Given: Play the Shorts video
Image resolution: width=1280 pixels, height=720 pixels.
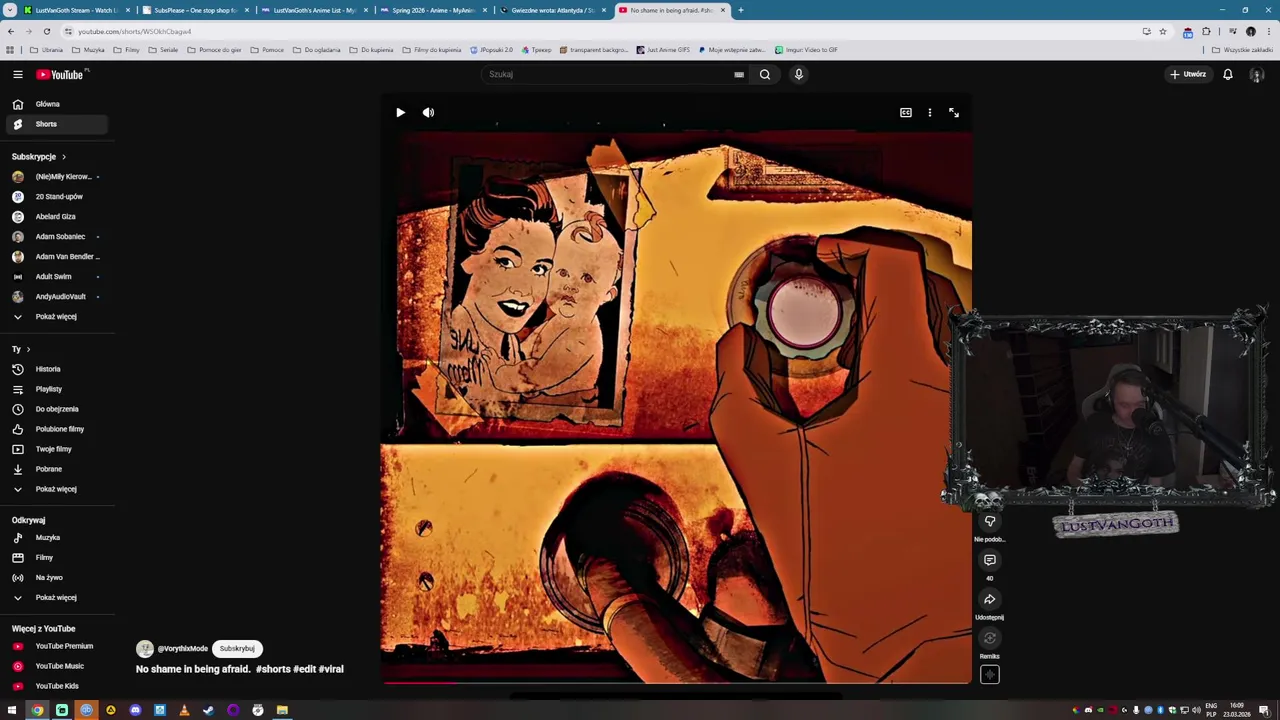Looking at the screenshot, I should [x=400, y=113].
